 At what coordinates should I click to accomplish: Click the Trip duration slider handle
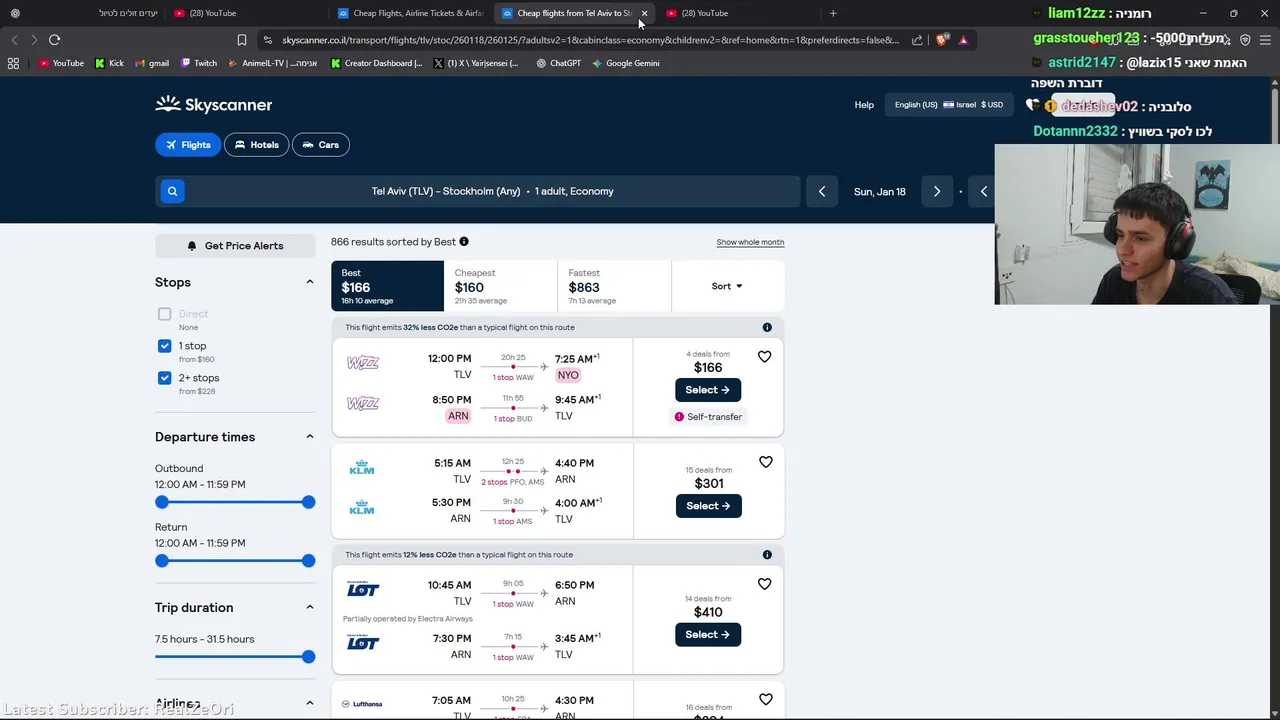(x=308, y=657)
